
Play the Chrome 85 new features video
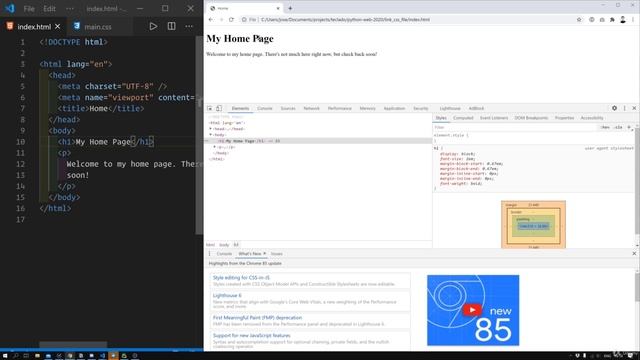(x=472, y=310)
